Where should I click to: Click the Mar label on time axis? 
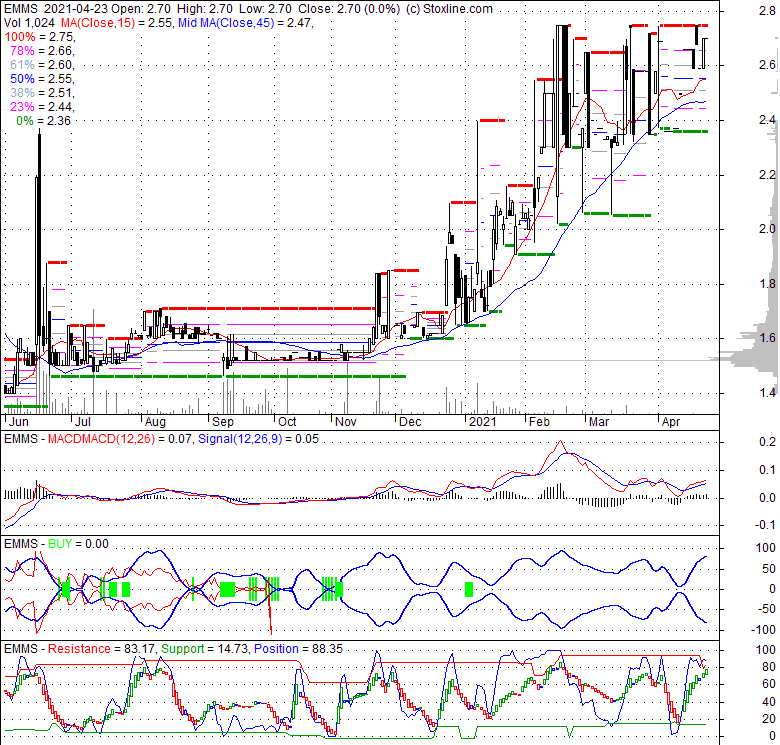[598, 422]
